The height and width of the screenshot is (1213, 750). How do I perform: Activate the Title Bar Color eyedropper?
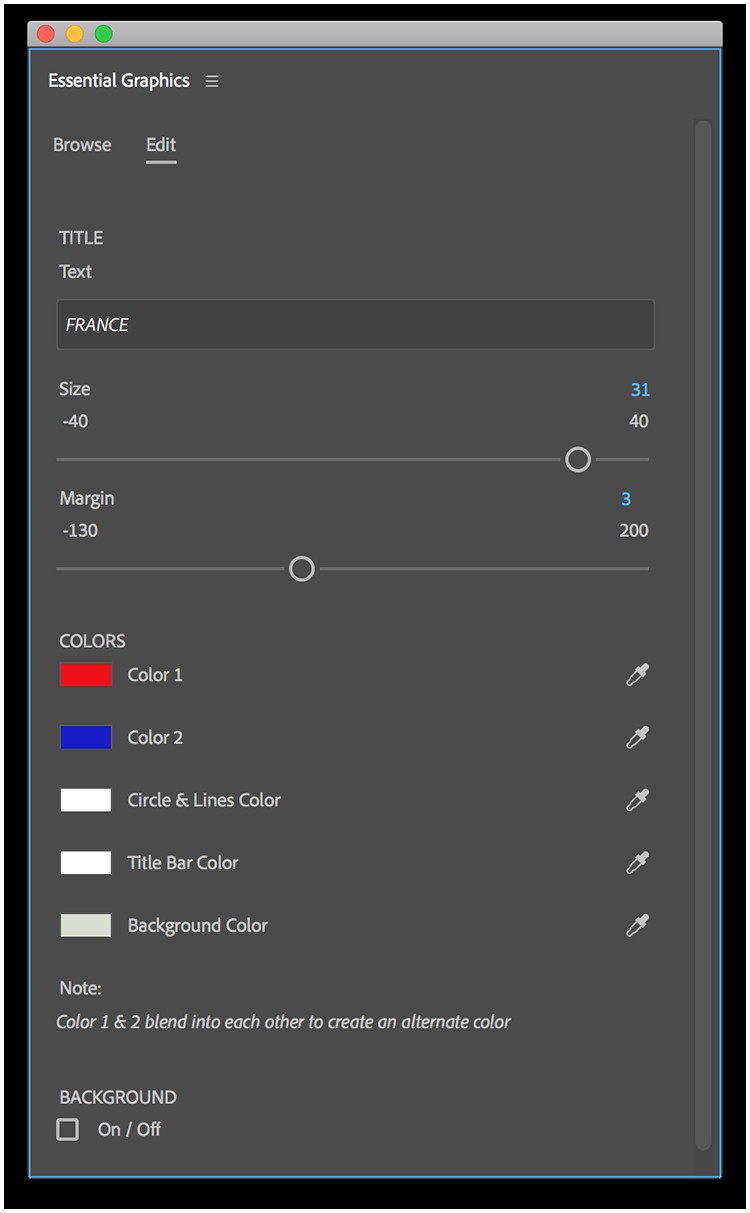(x=638, y=862)
